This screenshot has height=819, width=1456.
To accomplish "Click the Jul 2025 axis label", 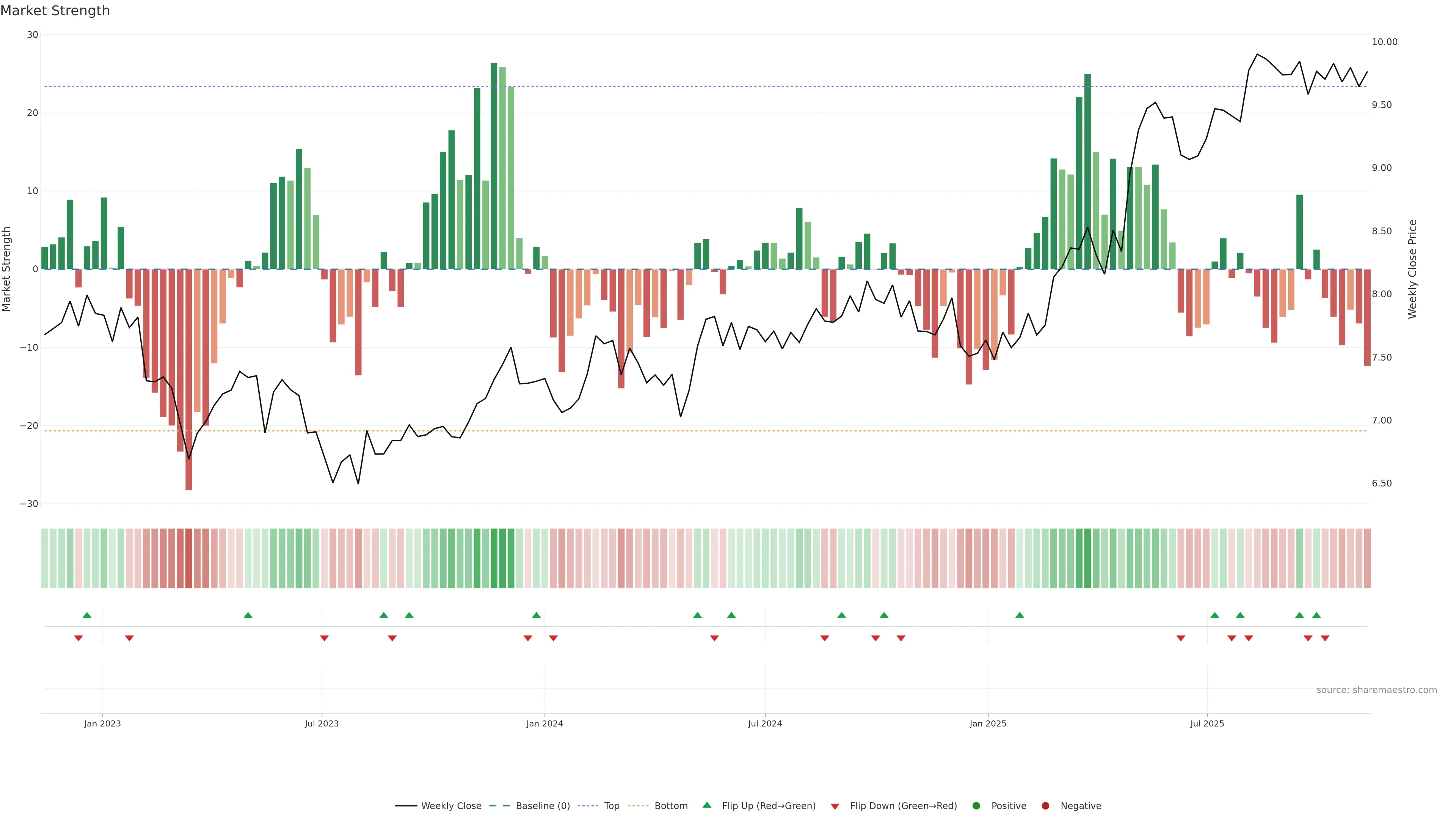I will click(1207, 723).
